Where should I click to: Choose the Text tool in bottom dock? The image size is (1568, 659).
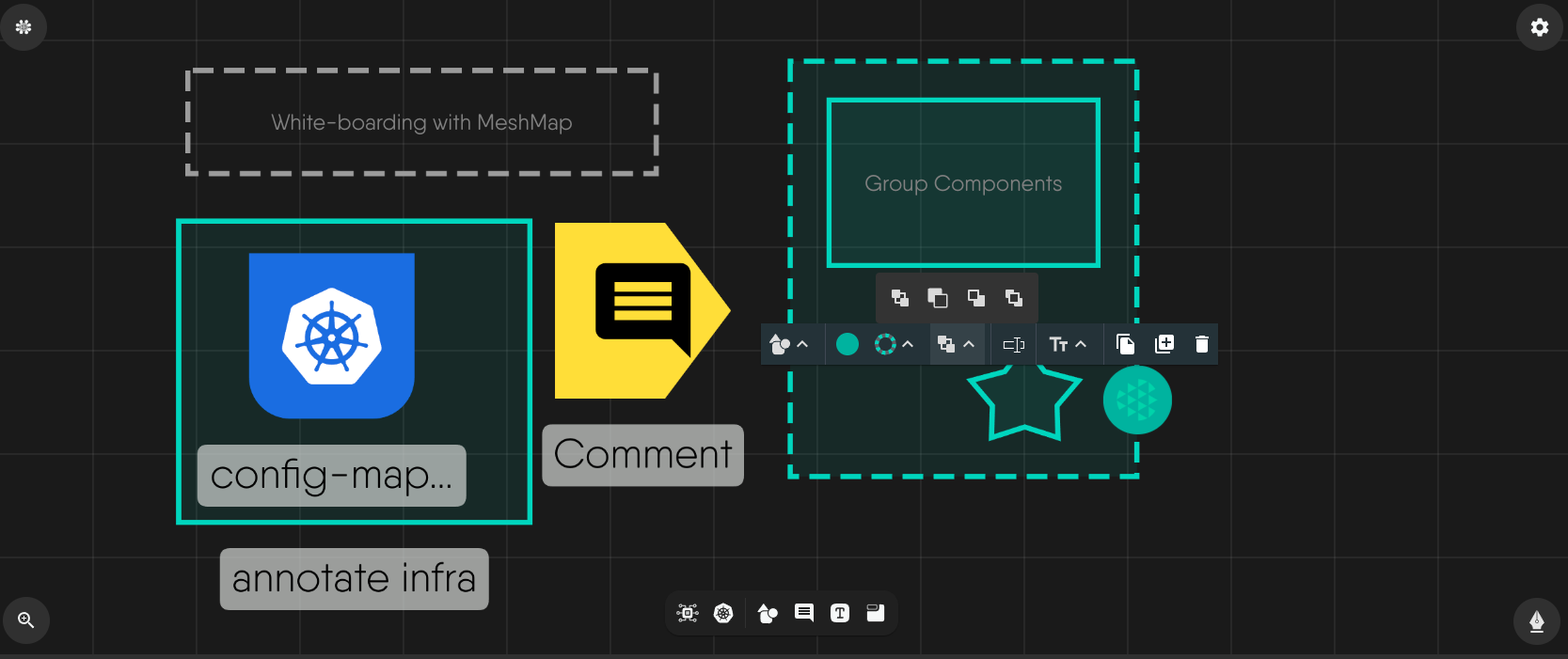pyautogui.click(x=840, y=613)
